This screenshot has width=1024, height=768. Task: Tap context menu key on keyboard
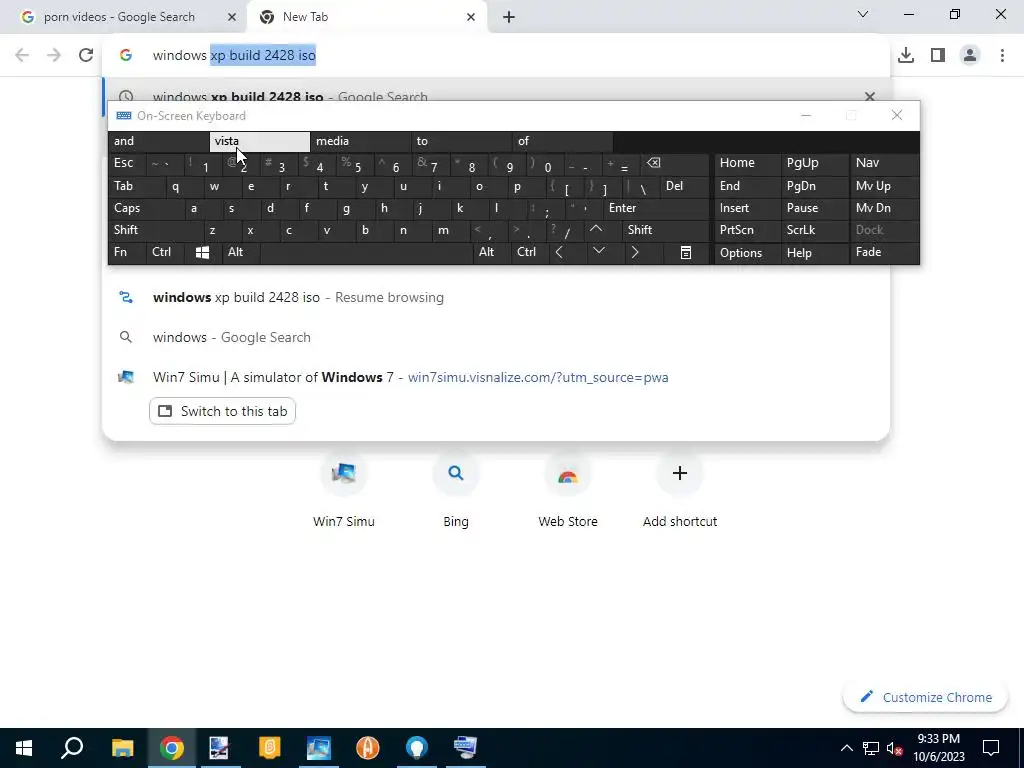(686, 252)
